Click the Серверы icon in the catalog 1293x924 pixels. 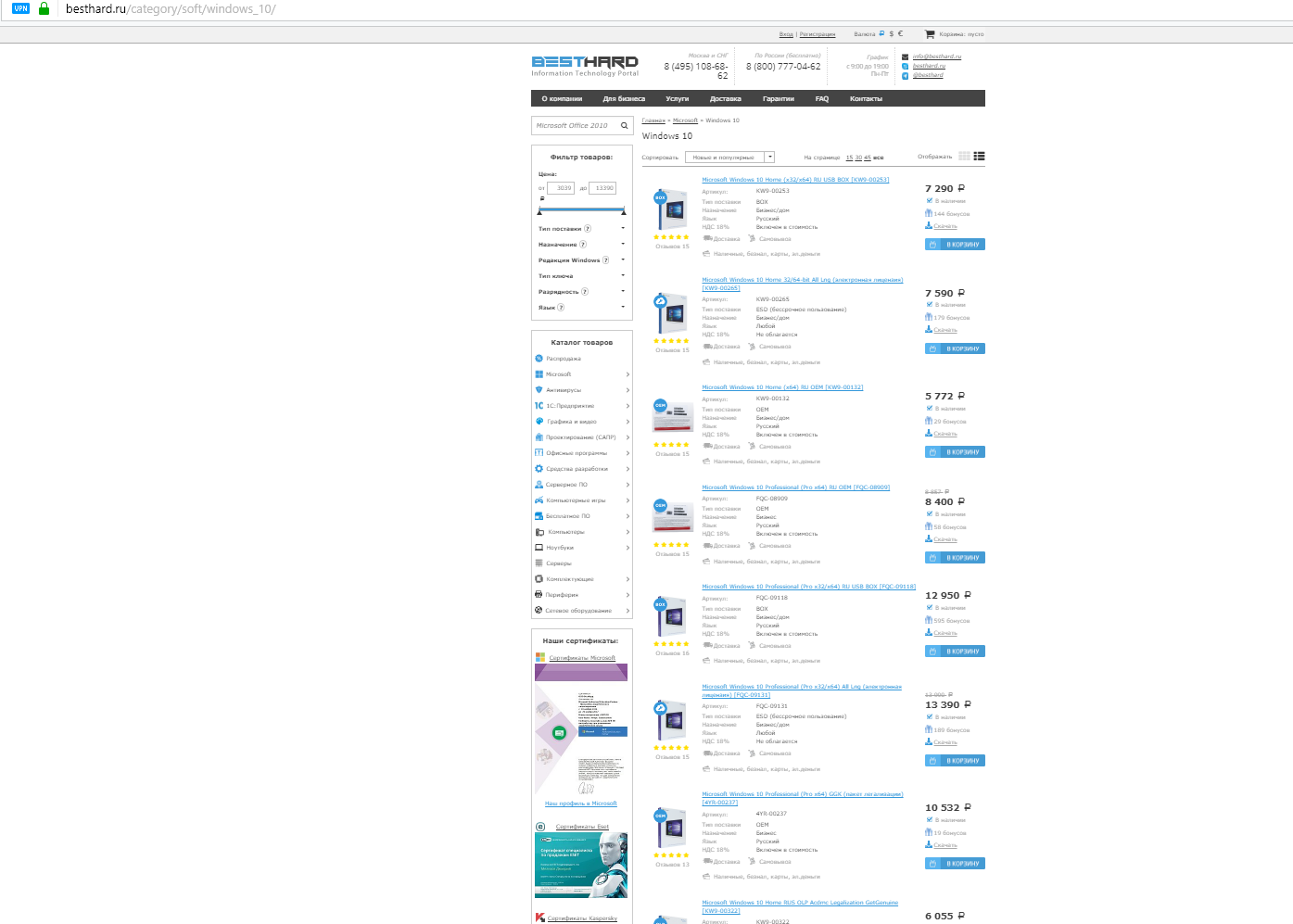tap(539, 563)
